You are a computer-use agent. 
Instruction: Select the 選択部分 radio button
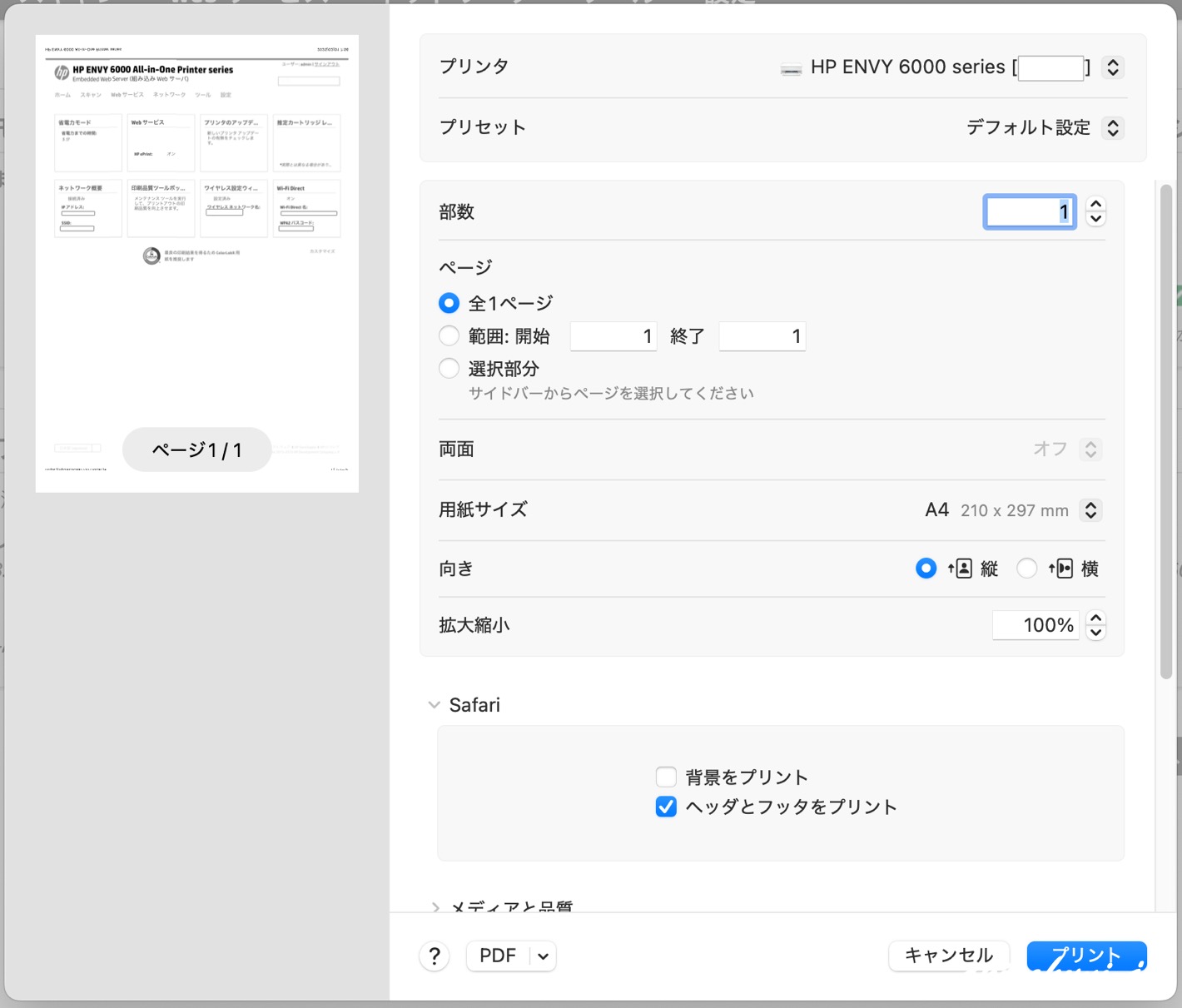tap(449, 368)
